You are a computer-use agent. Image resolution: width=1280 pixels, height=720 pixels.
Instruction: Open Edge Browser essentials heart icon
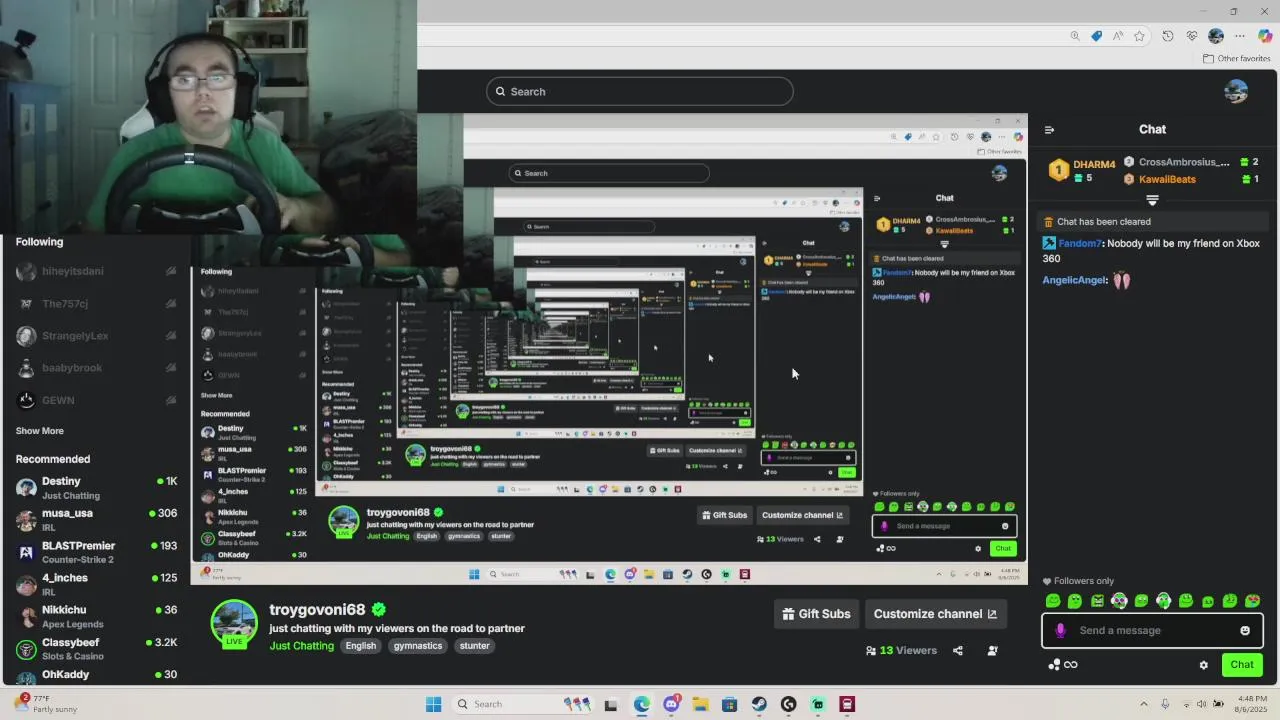pos(1192,36)
